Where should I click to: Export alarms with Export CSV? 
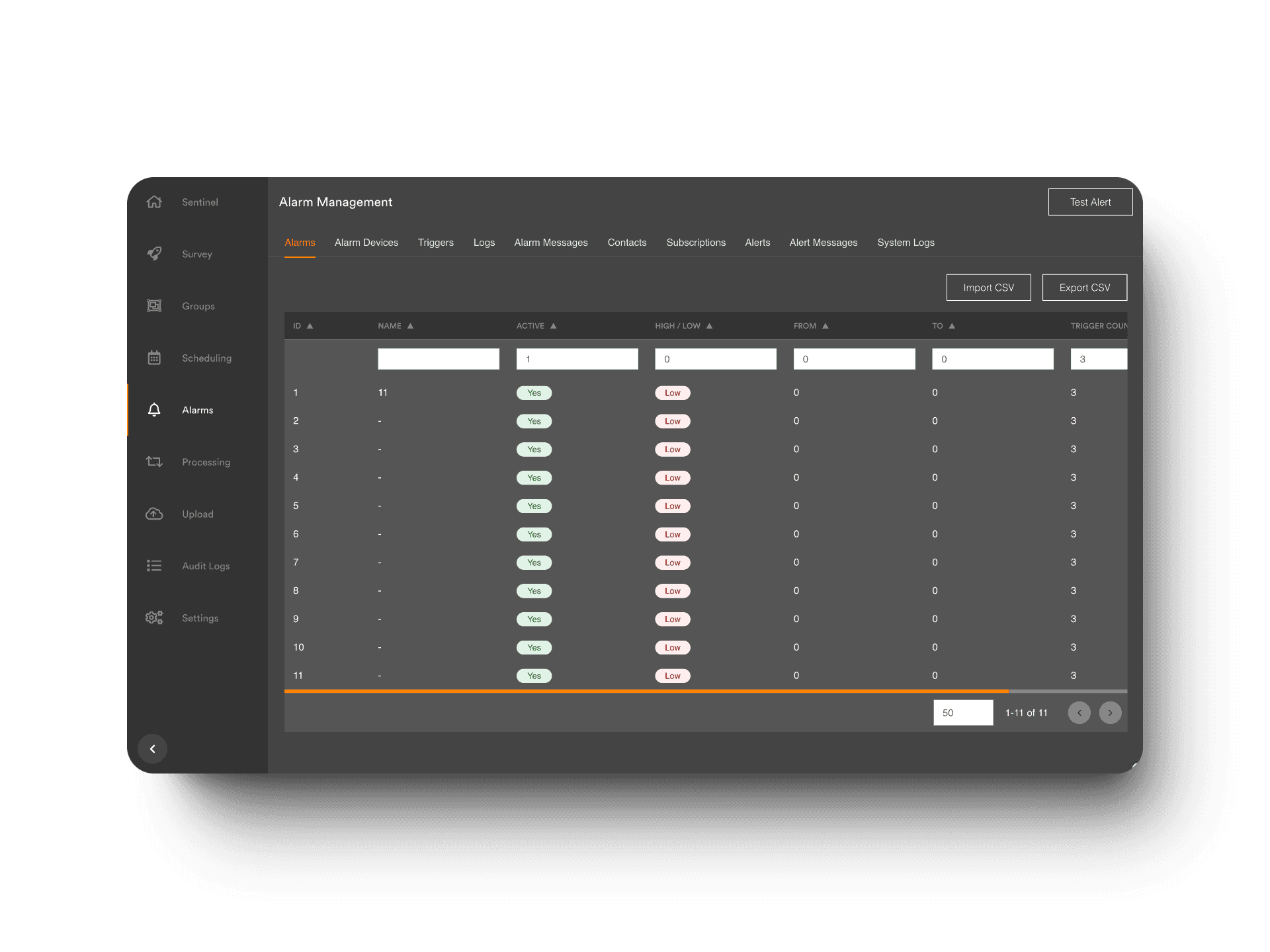tap(1084, 287)
